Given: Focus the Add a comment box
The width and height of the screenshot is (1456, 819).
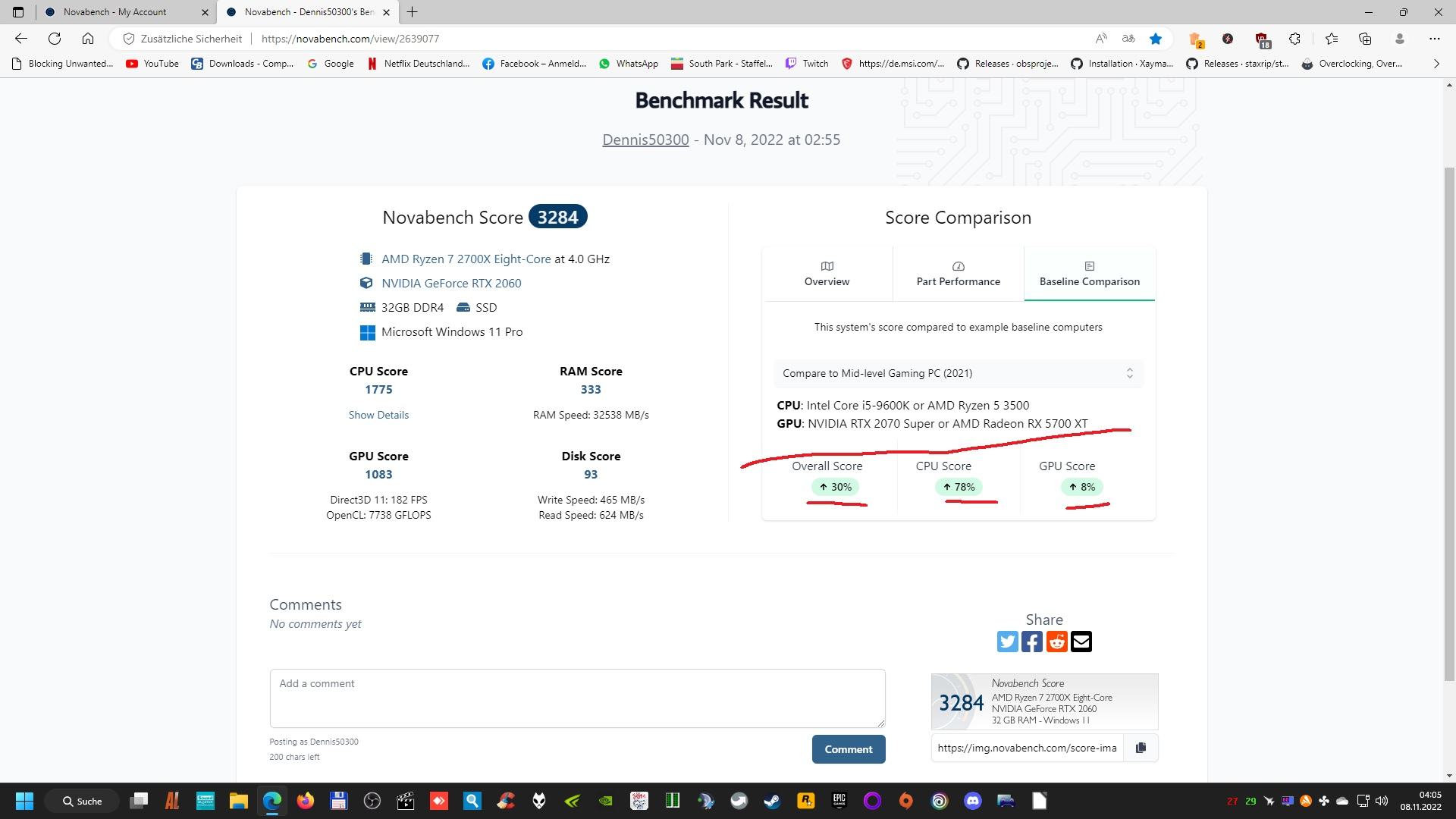Looking at the screenshot, I should click(x=577, y=698).
